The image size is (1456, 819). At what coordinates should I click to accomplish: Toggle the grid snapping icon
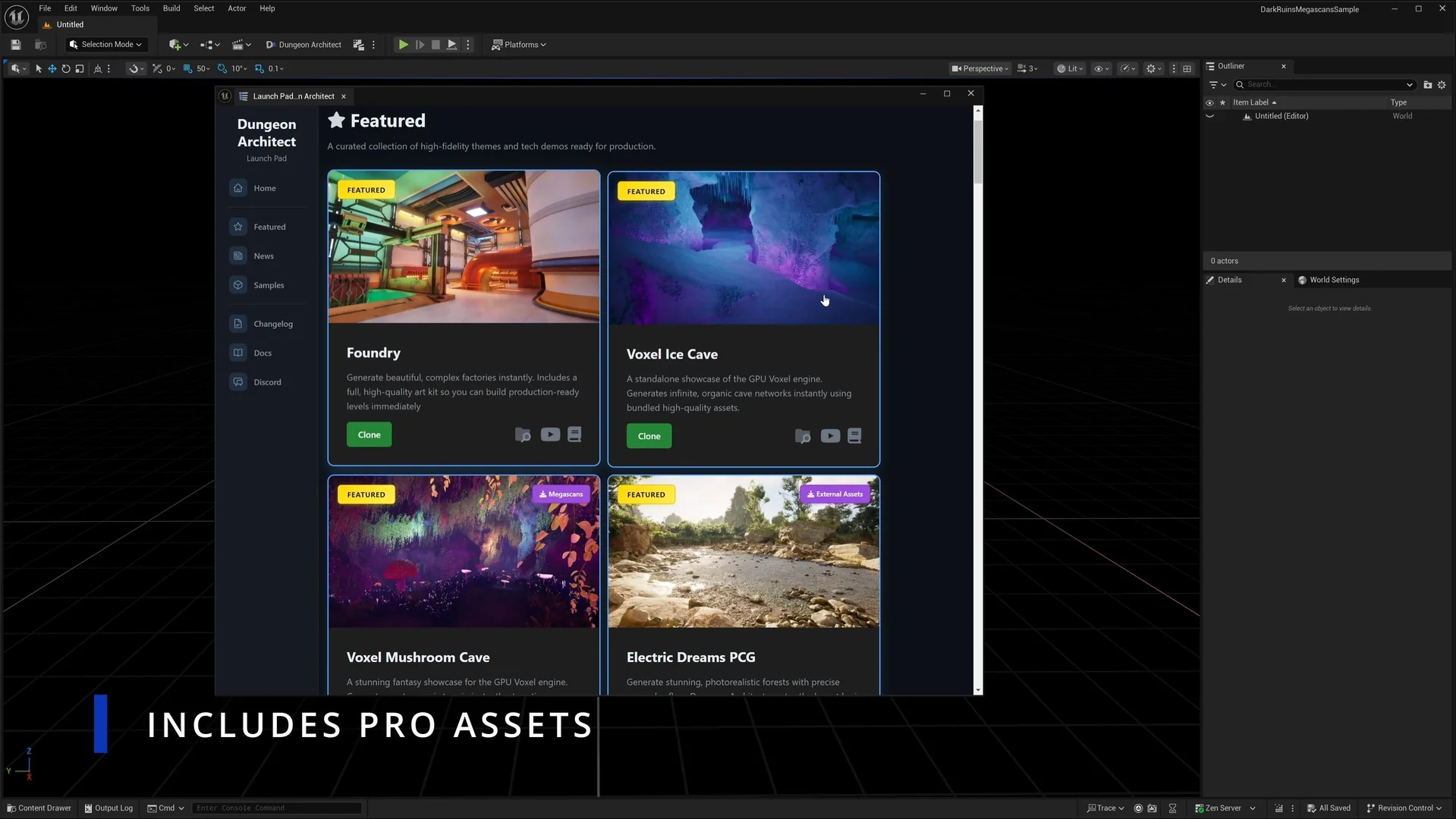pyautogui.click(x=187, y=69)
